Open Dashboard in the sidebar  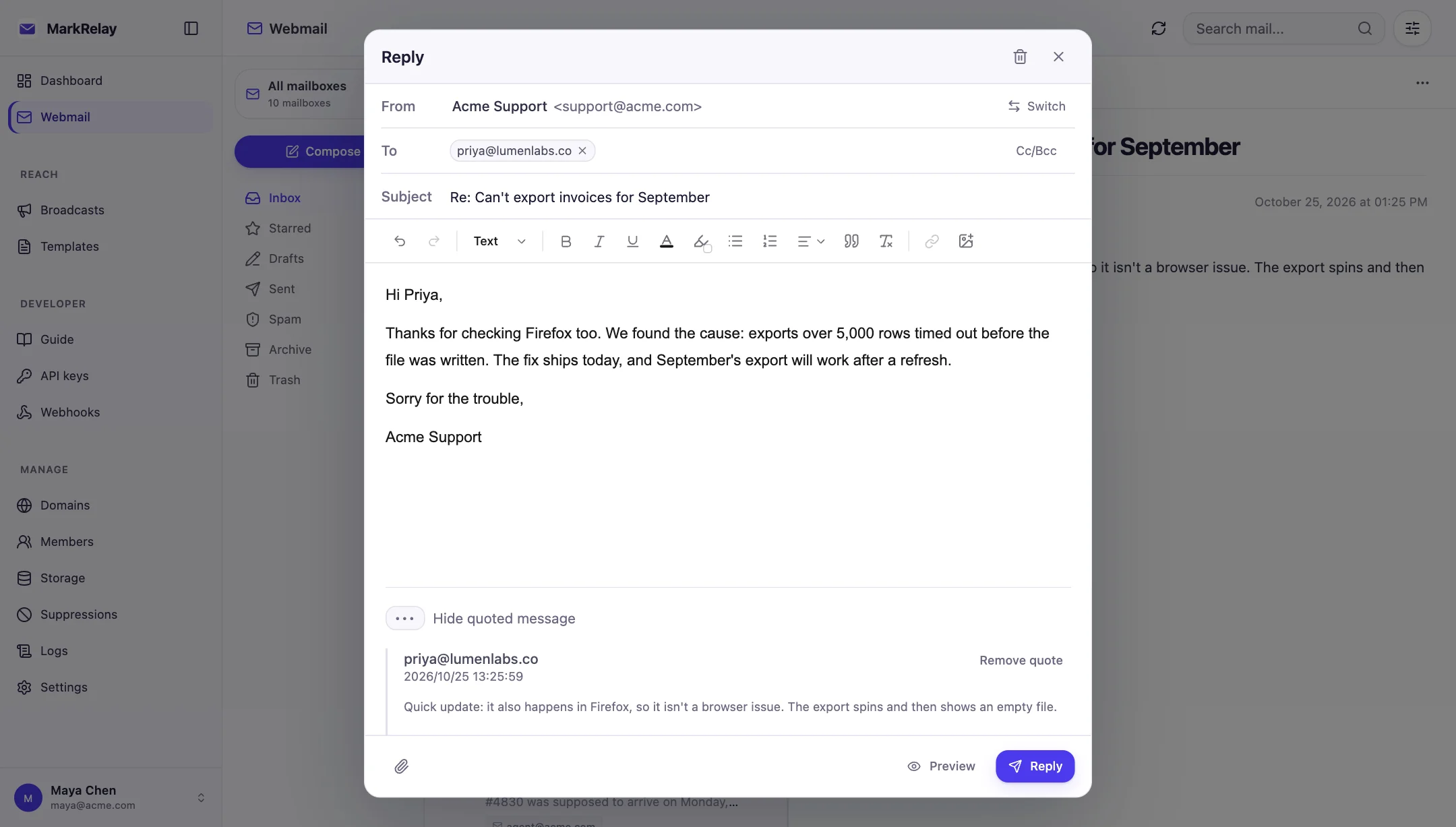[x=111, y=81]
